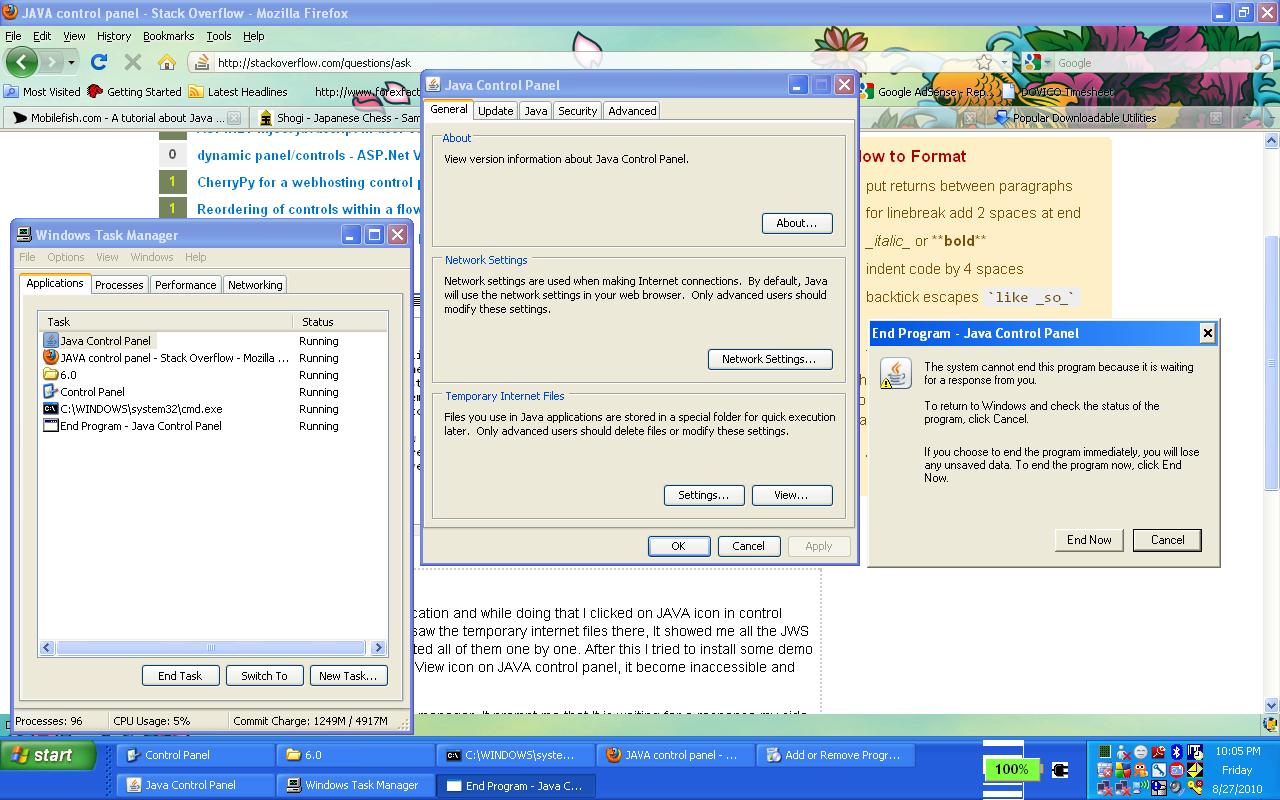Click the green 100% power meter in taskbar
The width and height of the screenshot is (1280, 800).
tap(1011, 769)
